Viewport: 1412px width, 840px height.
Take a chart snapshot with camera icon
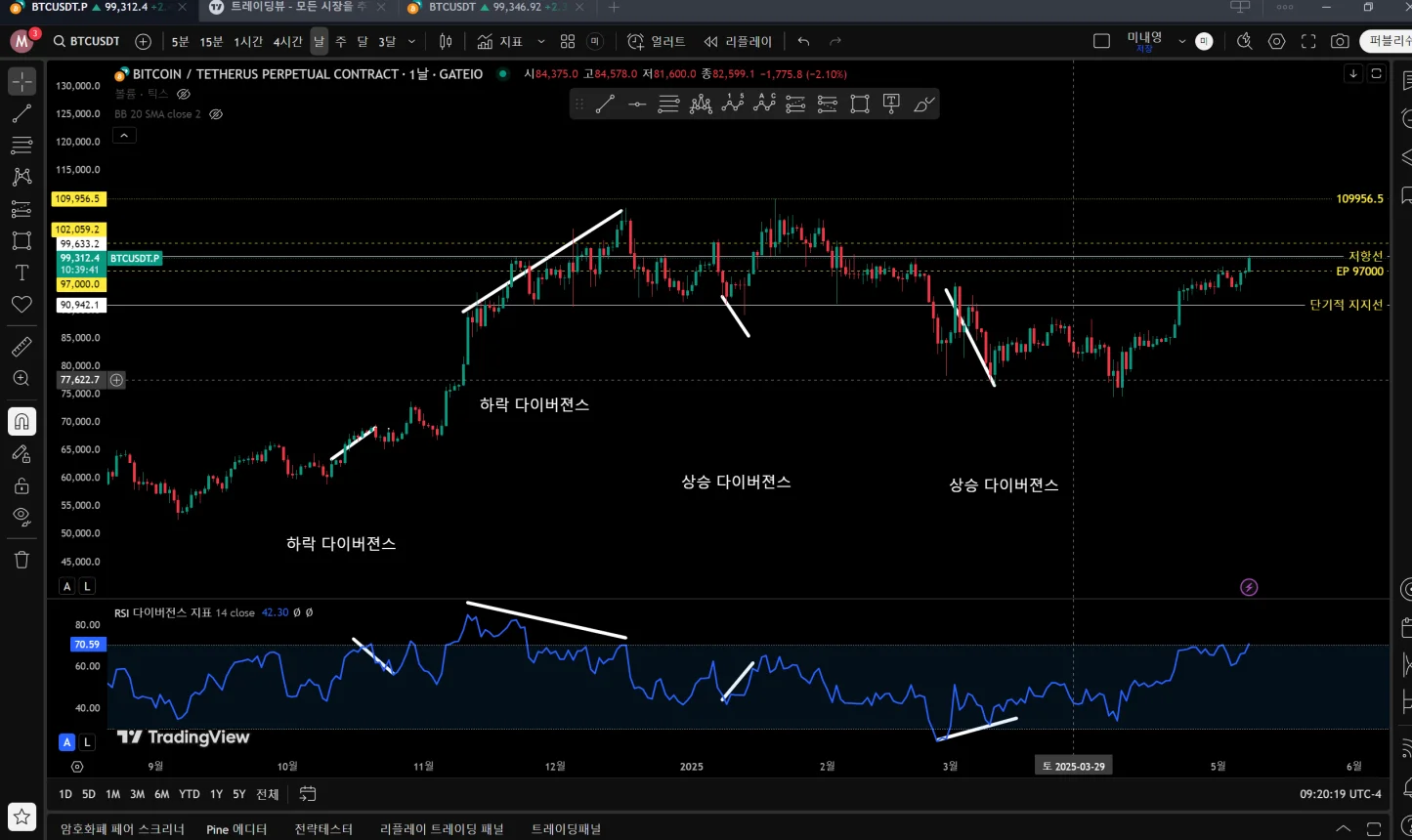click(x=1340, y=41)
